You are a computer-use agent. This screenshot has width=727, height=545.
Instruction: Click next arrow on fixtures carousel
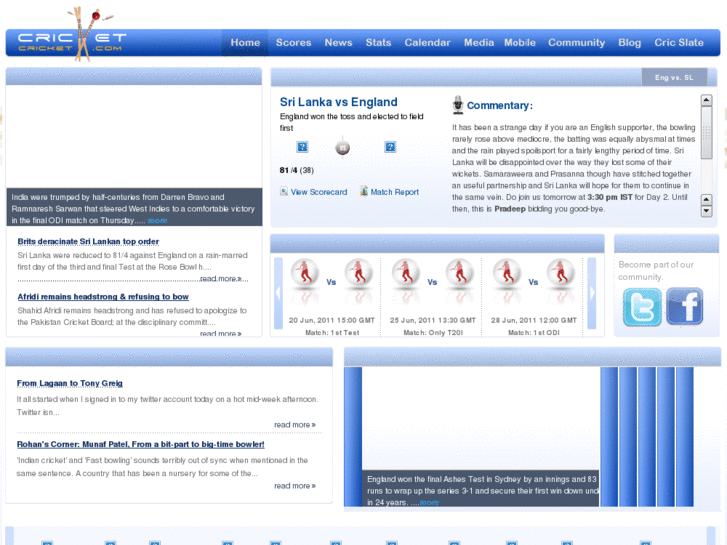(592, 293)
